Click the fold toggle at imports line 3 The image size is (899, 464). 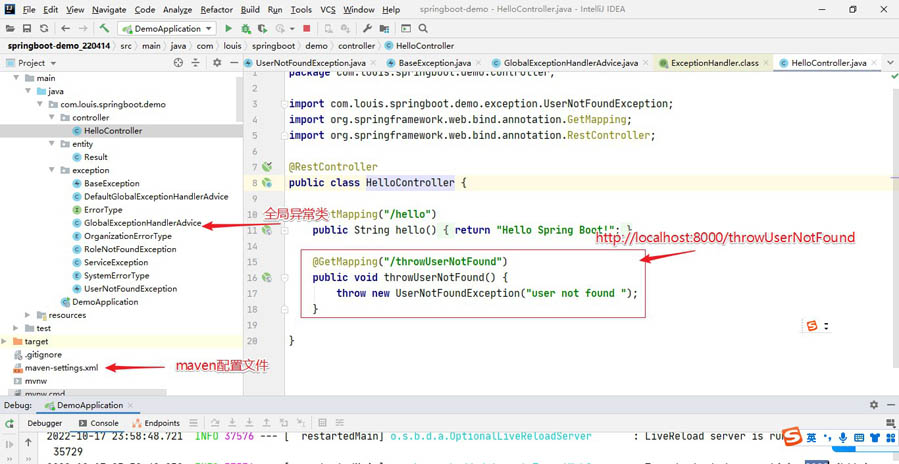pos(284,104)
